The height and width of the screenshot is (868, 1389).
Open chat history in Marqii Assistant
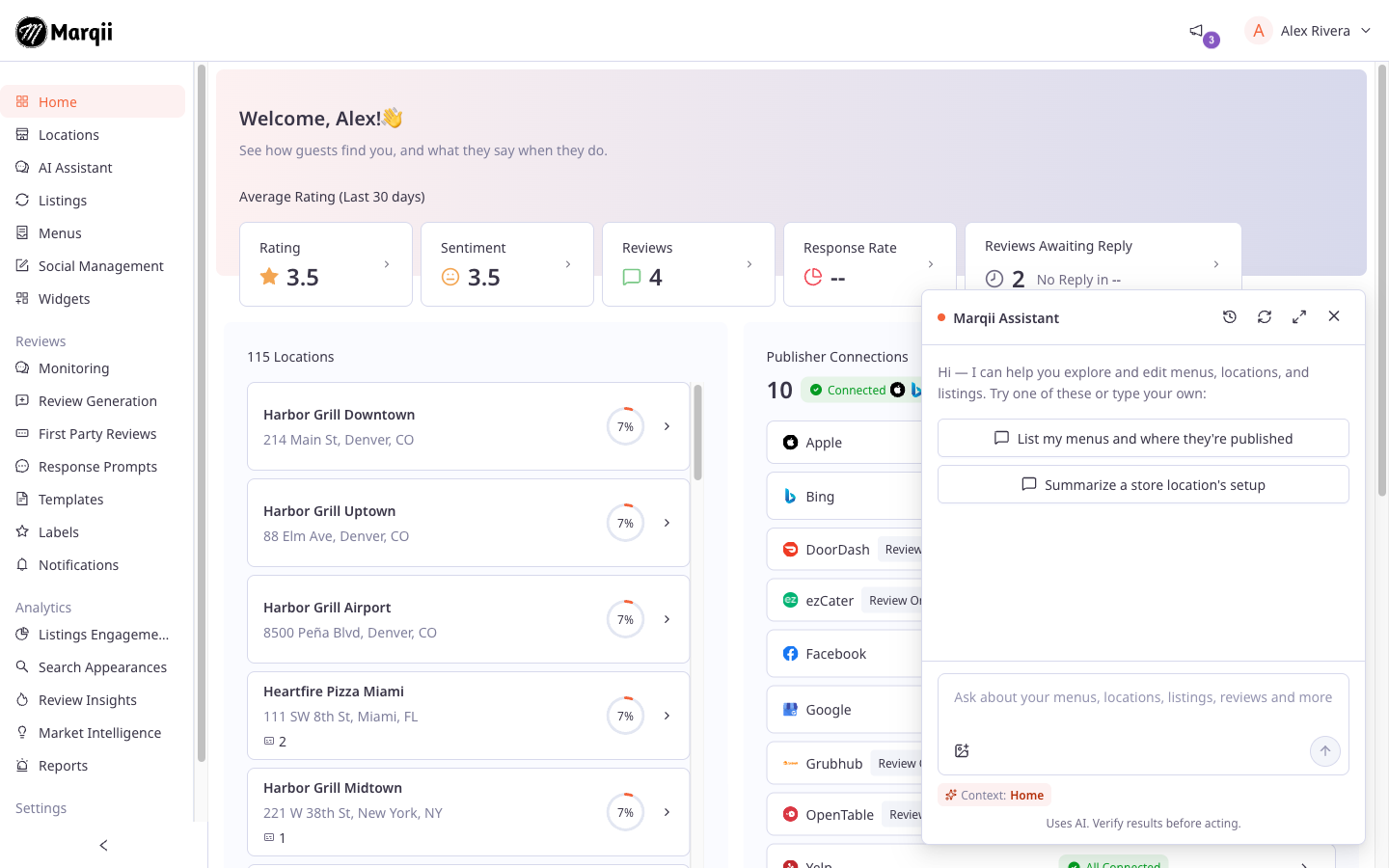coord(1230,316)
